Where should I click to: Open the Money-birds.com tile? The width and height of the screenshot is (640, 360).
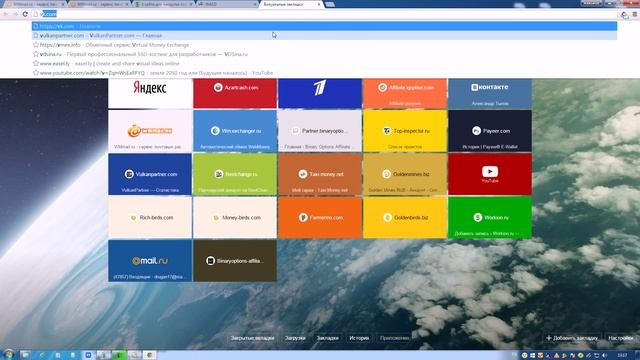[x=235, y=218]
